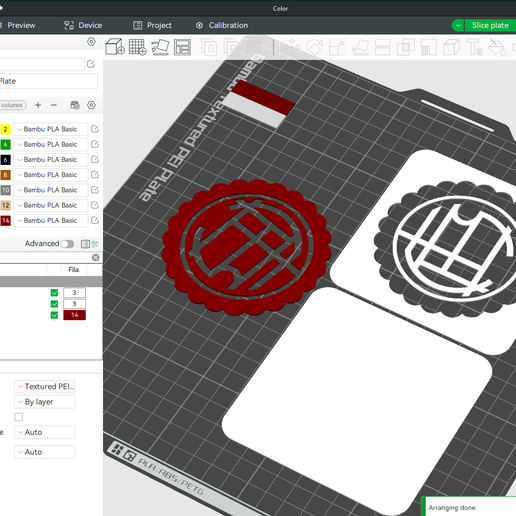The image size is (516, 516).
Task: Expand the By layer print sequence dropdown
Action: tap(45, 402)
